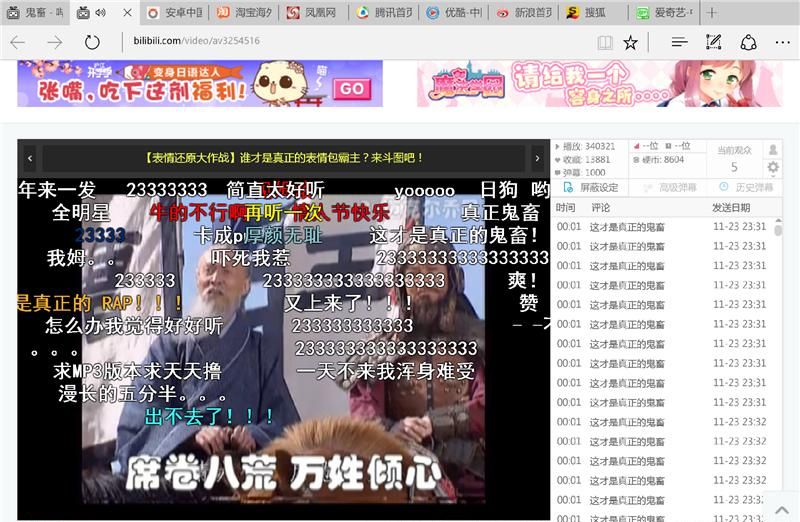Switch to the 凤凰网 tab
800x522 pixels.
point(313,13)
